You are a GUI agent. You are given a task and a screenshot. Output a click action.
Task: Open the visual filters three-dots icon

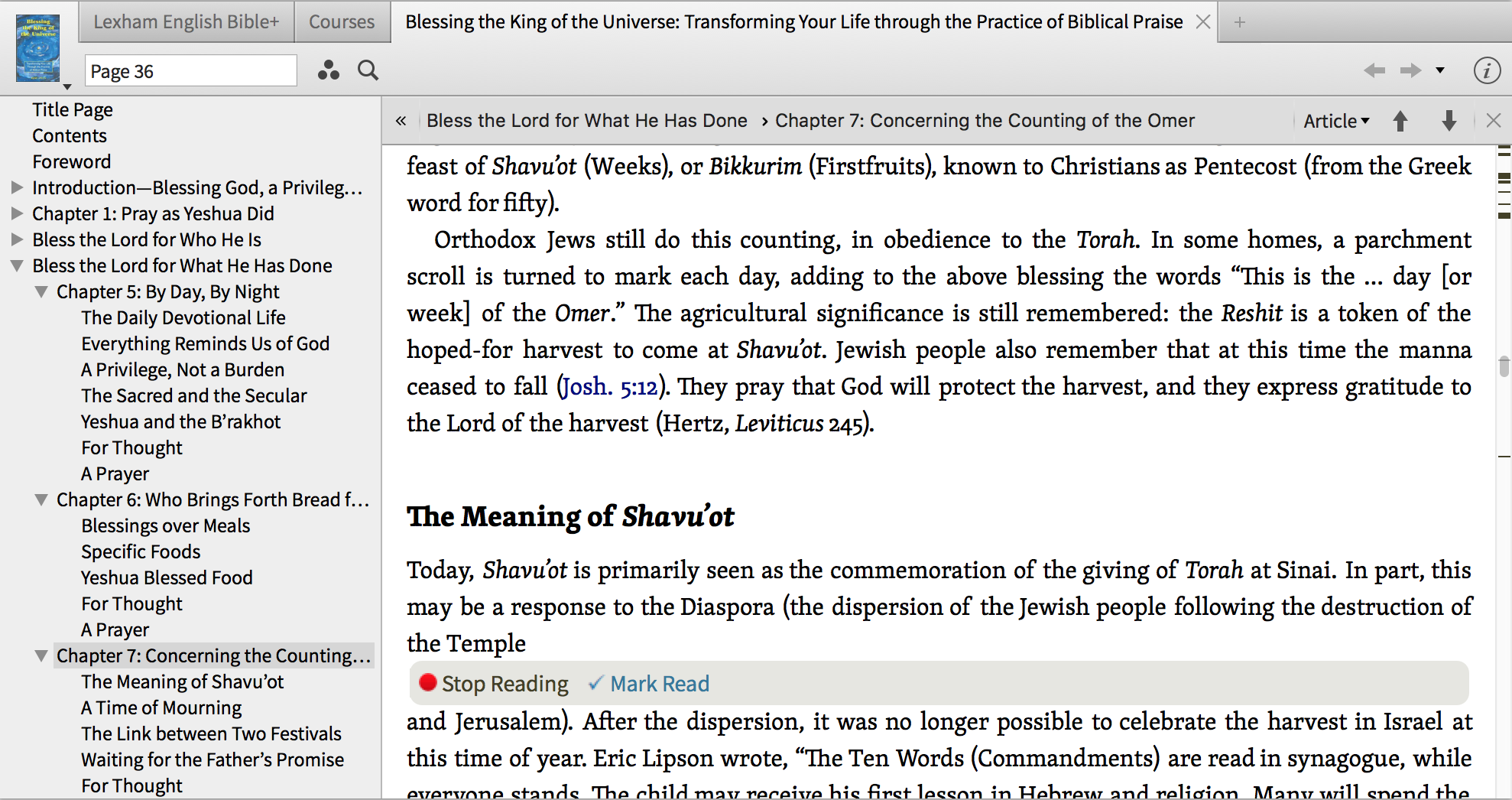click(x=329, y=71)
